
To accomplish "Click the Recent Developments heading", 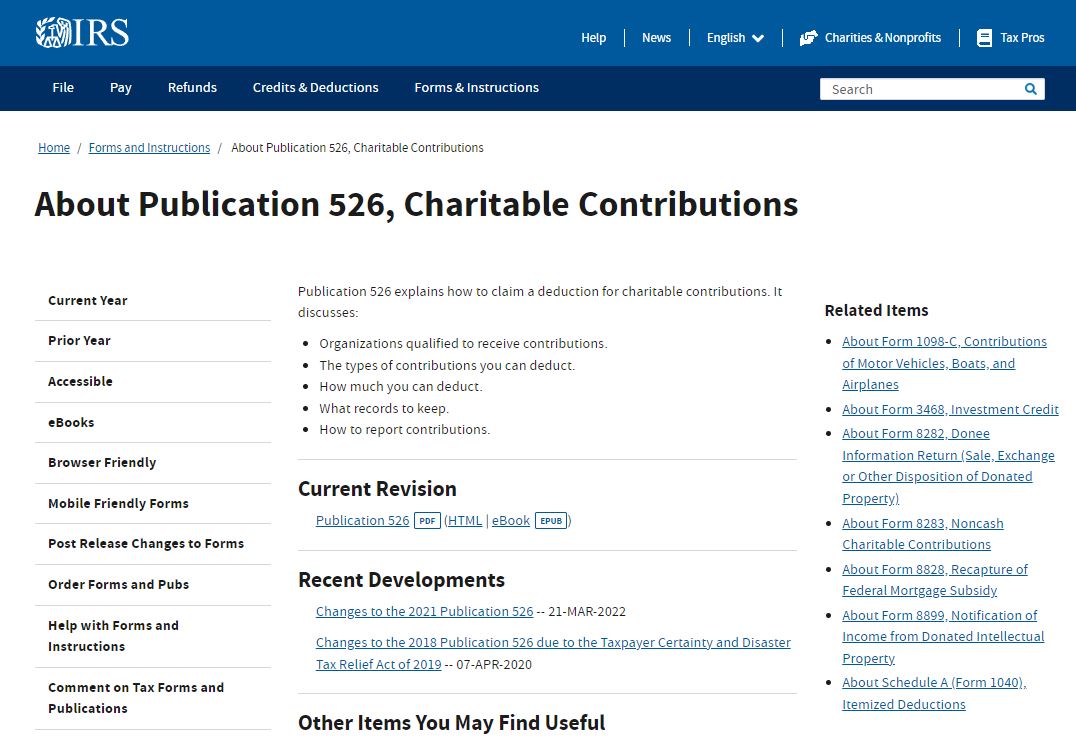I will (401, 580).
